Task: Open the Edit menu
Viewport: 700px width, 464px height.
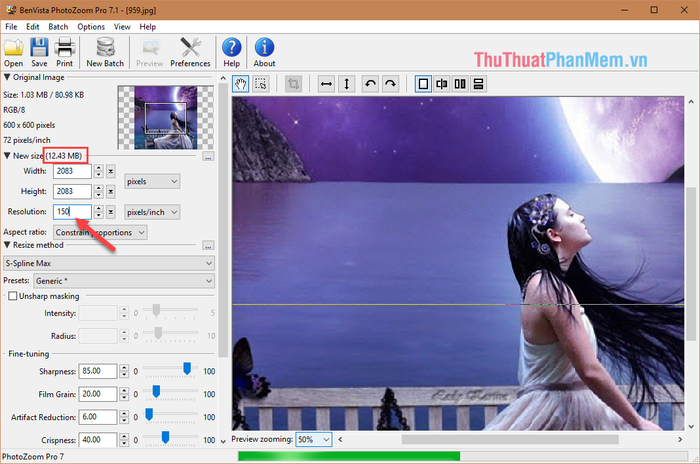Action: point(33,27)
